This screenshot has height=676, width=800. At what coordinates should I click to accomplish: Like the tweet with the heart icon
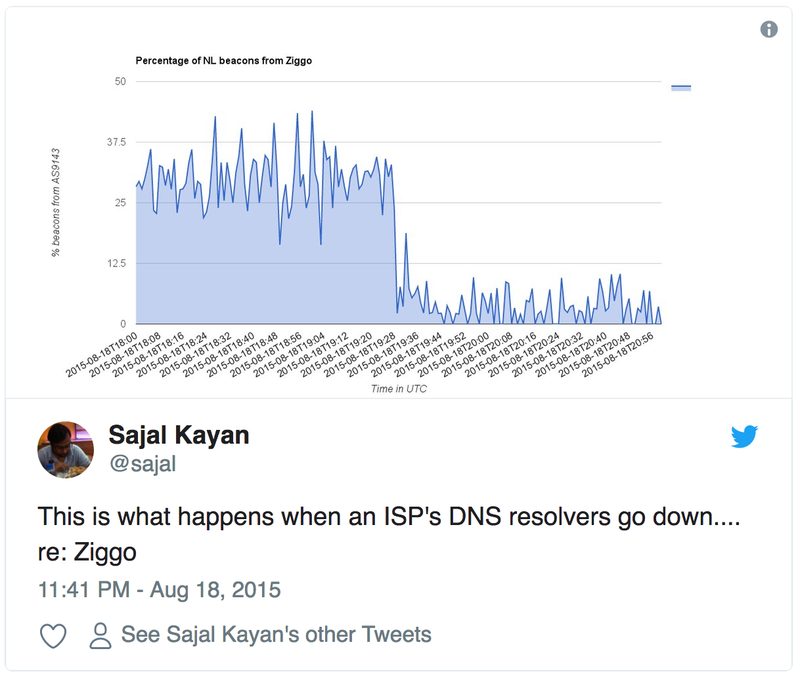click(52, 635)
